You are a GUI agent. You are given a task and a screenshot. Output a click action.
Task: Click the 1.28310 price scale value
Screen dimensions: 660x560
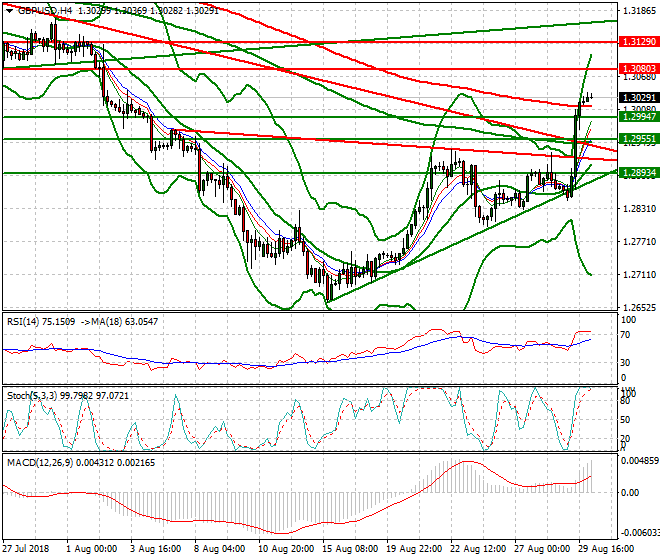pos(639,209)
